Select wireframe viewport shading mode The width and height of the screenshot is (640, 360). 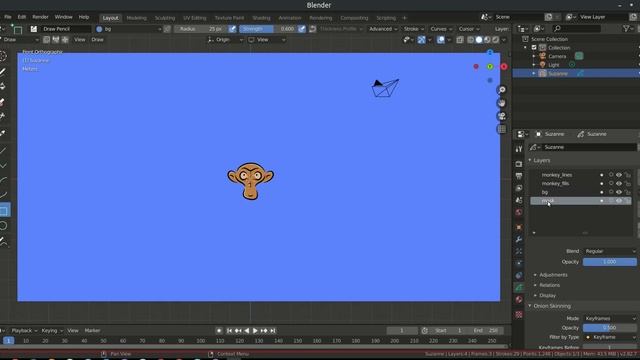tap(471, 40)
